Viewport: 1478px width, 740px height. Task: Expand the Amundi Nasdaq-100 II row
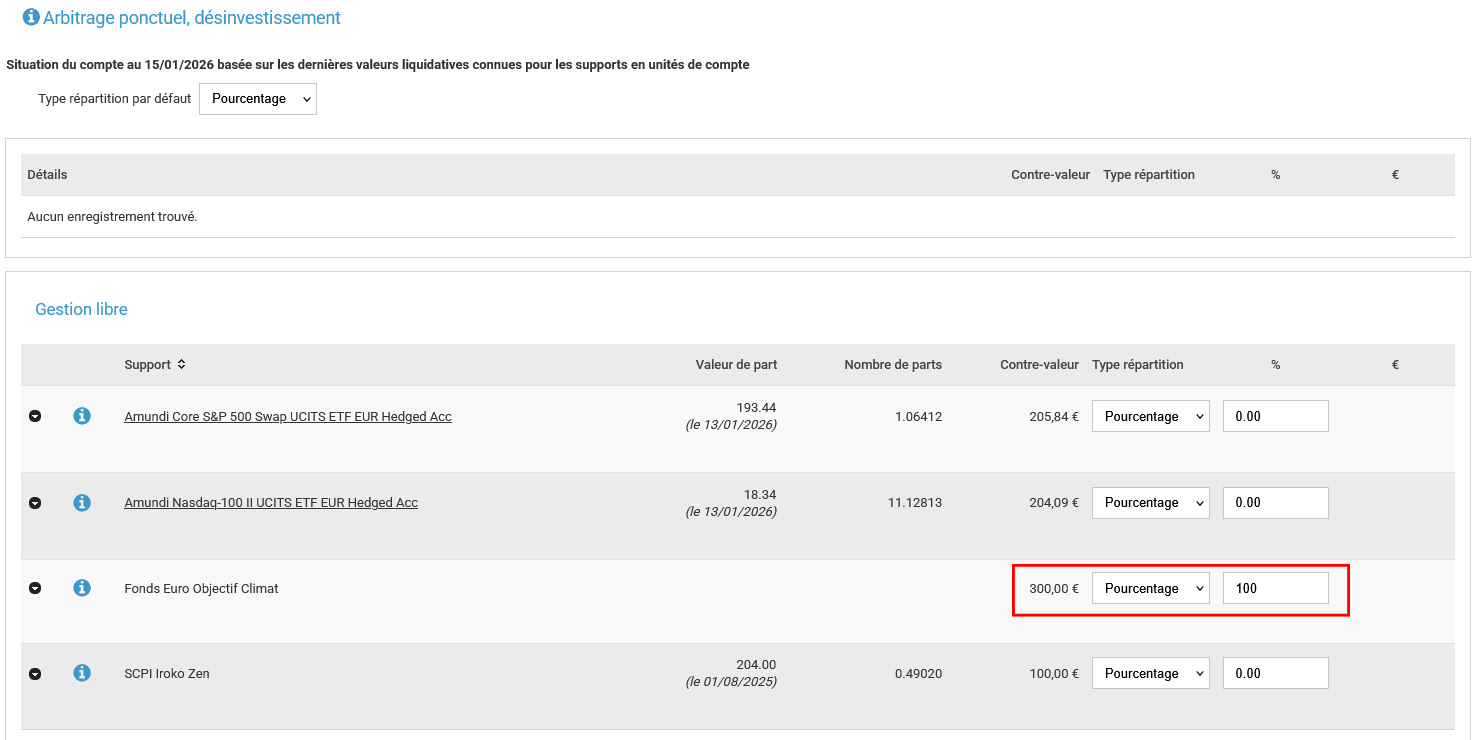[35, 503]
